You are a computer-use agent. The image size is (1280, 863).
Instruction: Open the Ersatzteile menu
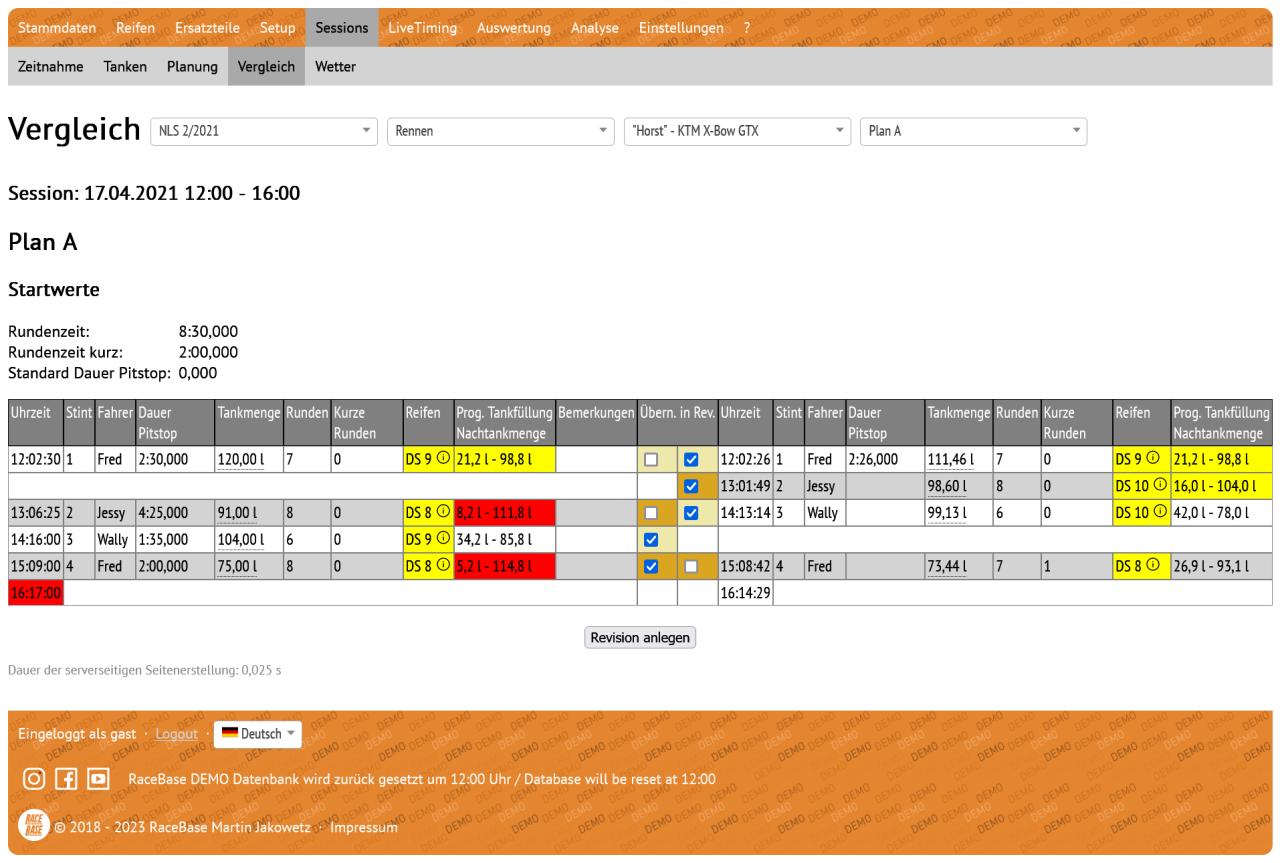(x=207, y=28)
